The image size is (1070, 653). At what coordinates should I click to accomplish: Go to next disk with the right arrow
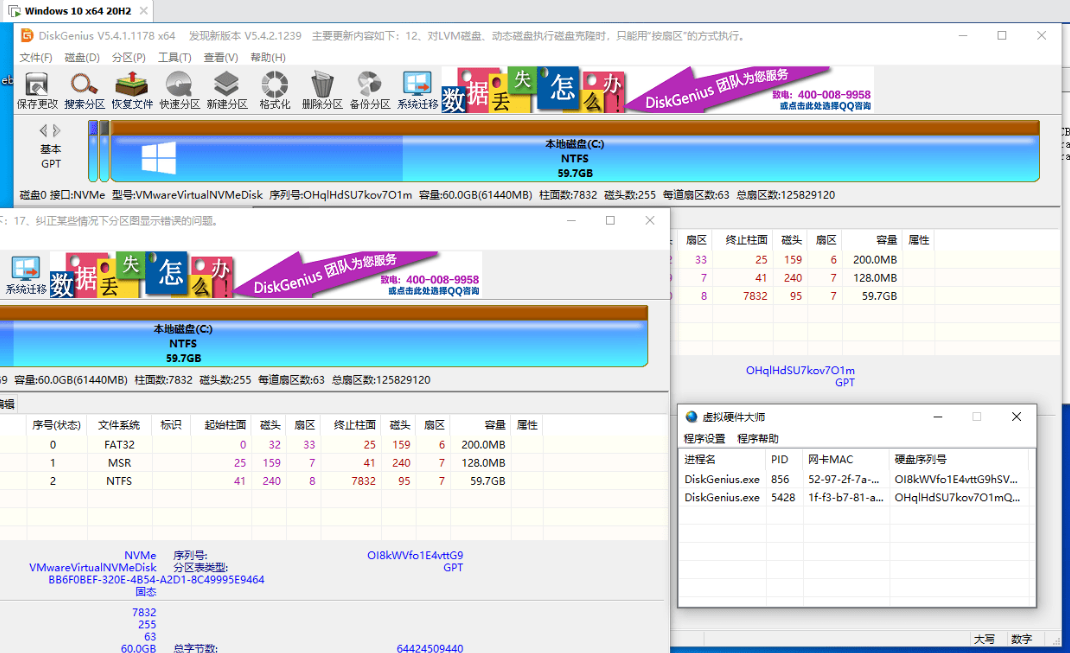(57, 130)
